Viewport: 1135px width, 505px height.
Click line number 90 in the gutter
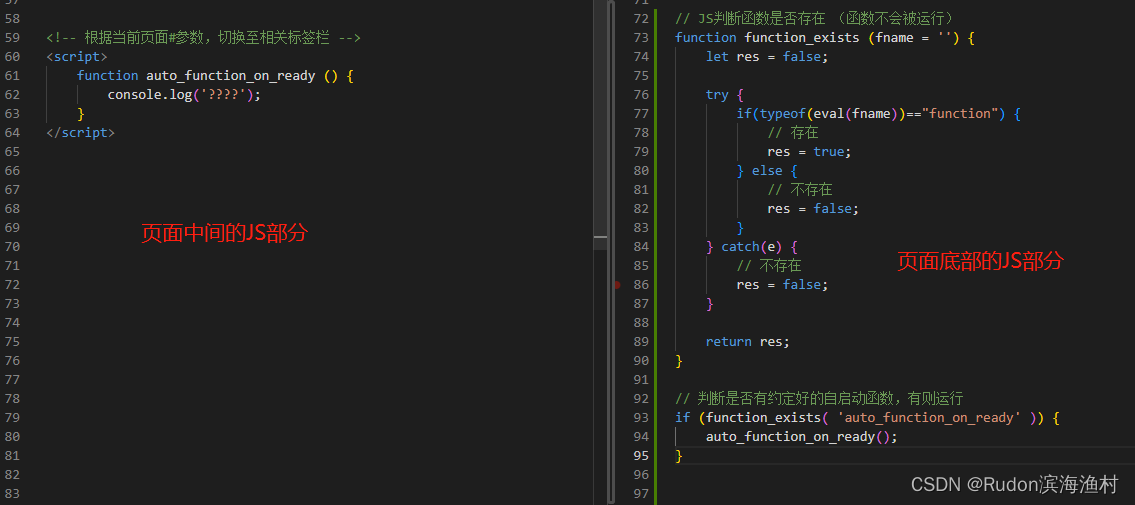click(641, 360)
